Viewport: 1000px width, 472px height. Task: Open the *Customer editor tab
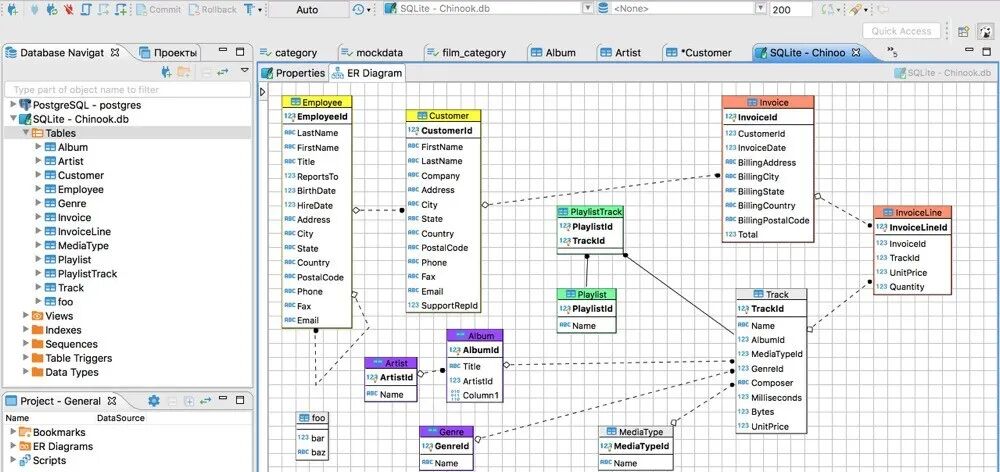(x=699, y=53)
